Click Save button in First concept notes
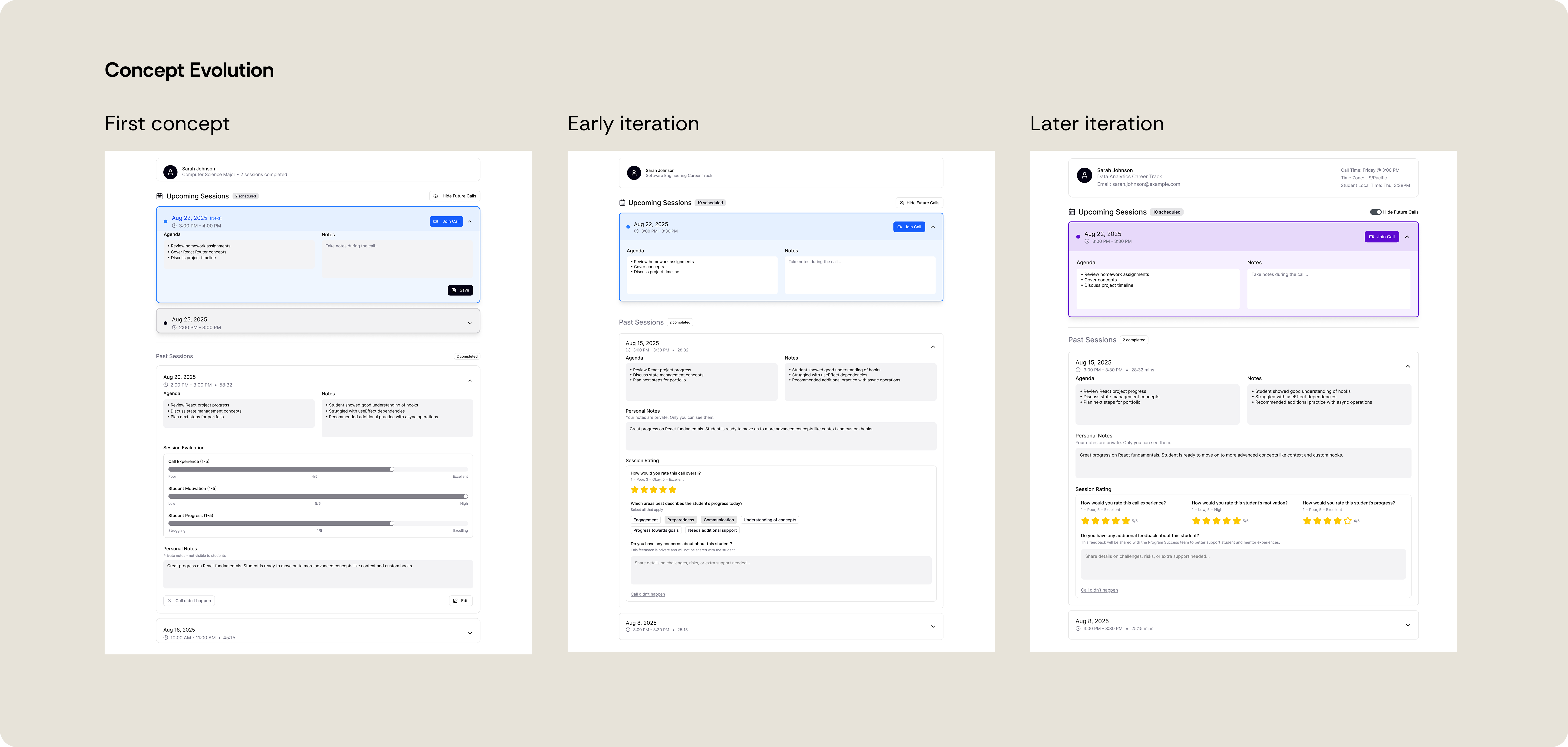 [460, 290]
